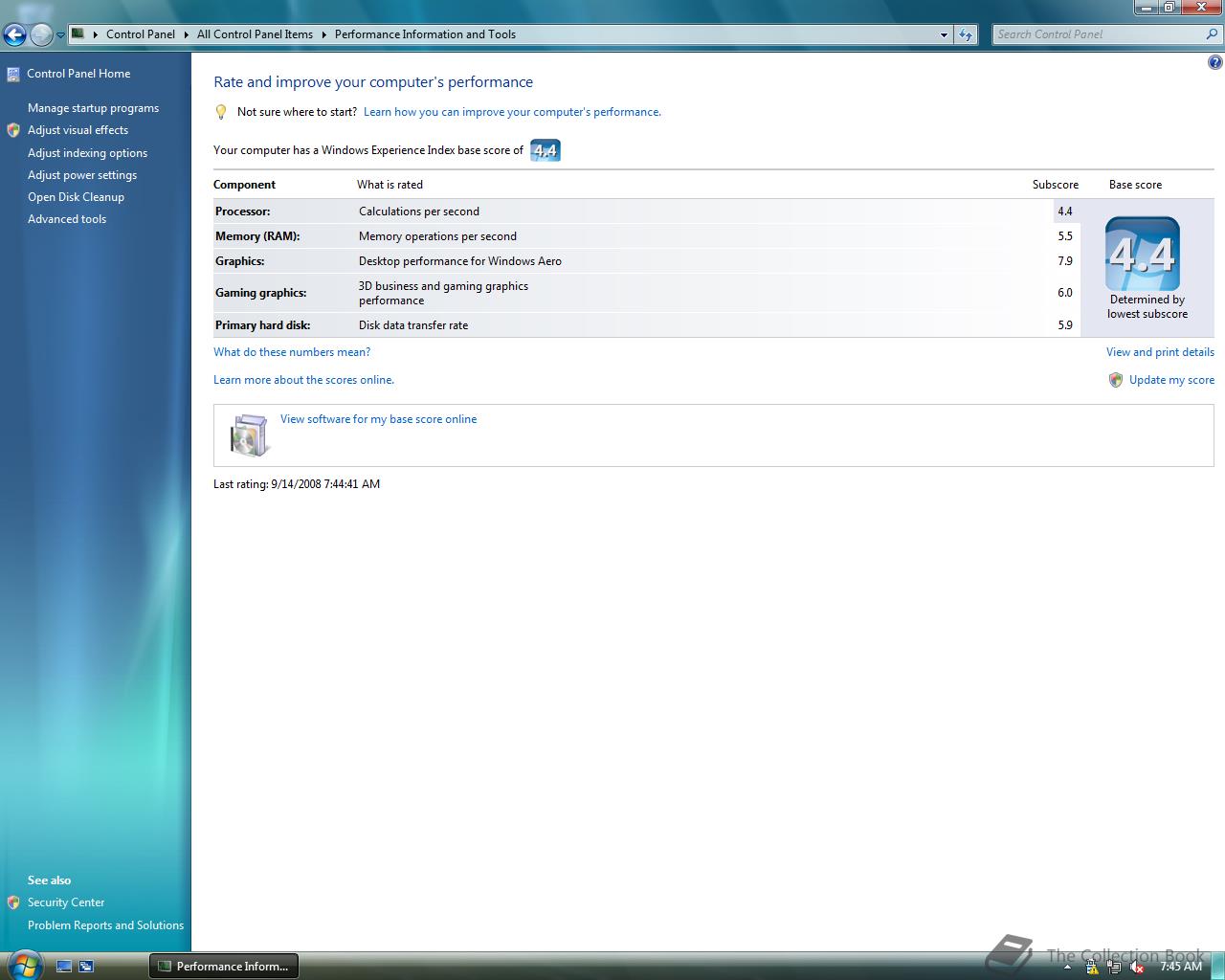The image size is (1225, 980).
Task: Open Manage startup programs
Action: [x=93, y=108]
